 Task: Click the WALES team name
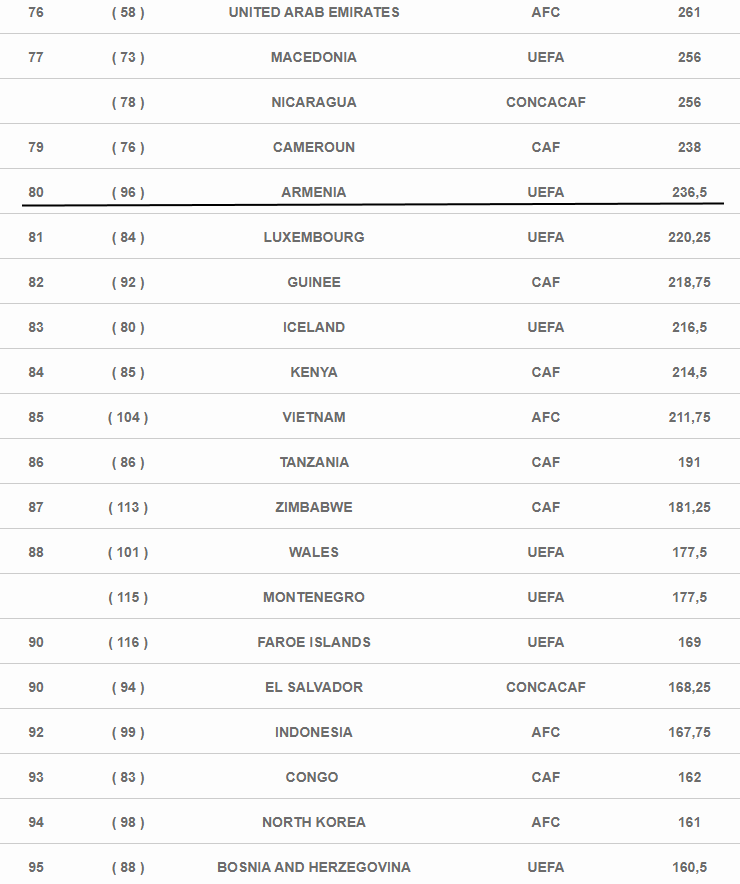[x=314, y=552]
